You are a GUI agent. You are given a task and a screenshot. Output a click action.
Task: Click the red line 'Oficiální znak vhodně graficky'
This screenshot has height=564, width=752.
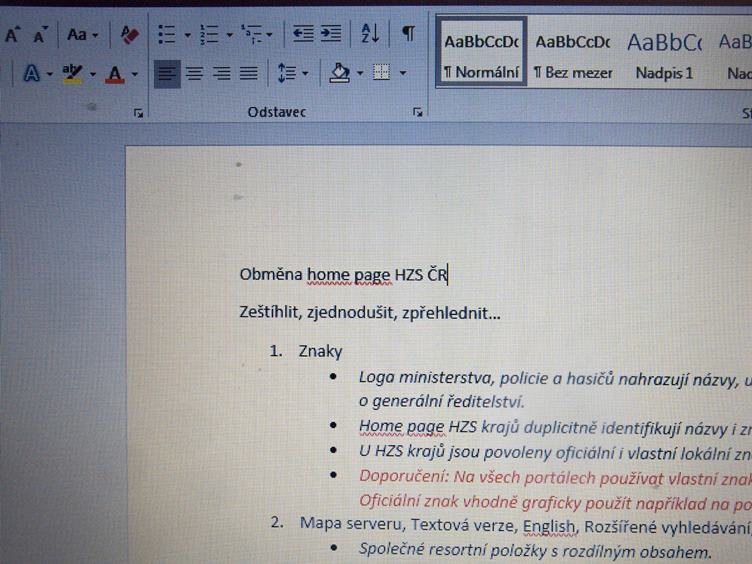[555, 502]
